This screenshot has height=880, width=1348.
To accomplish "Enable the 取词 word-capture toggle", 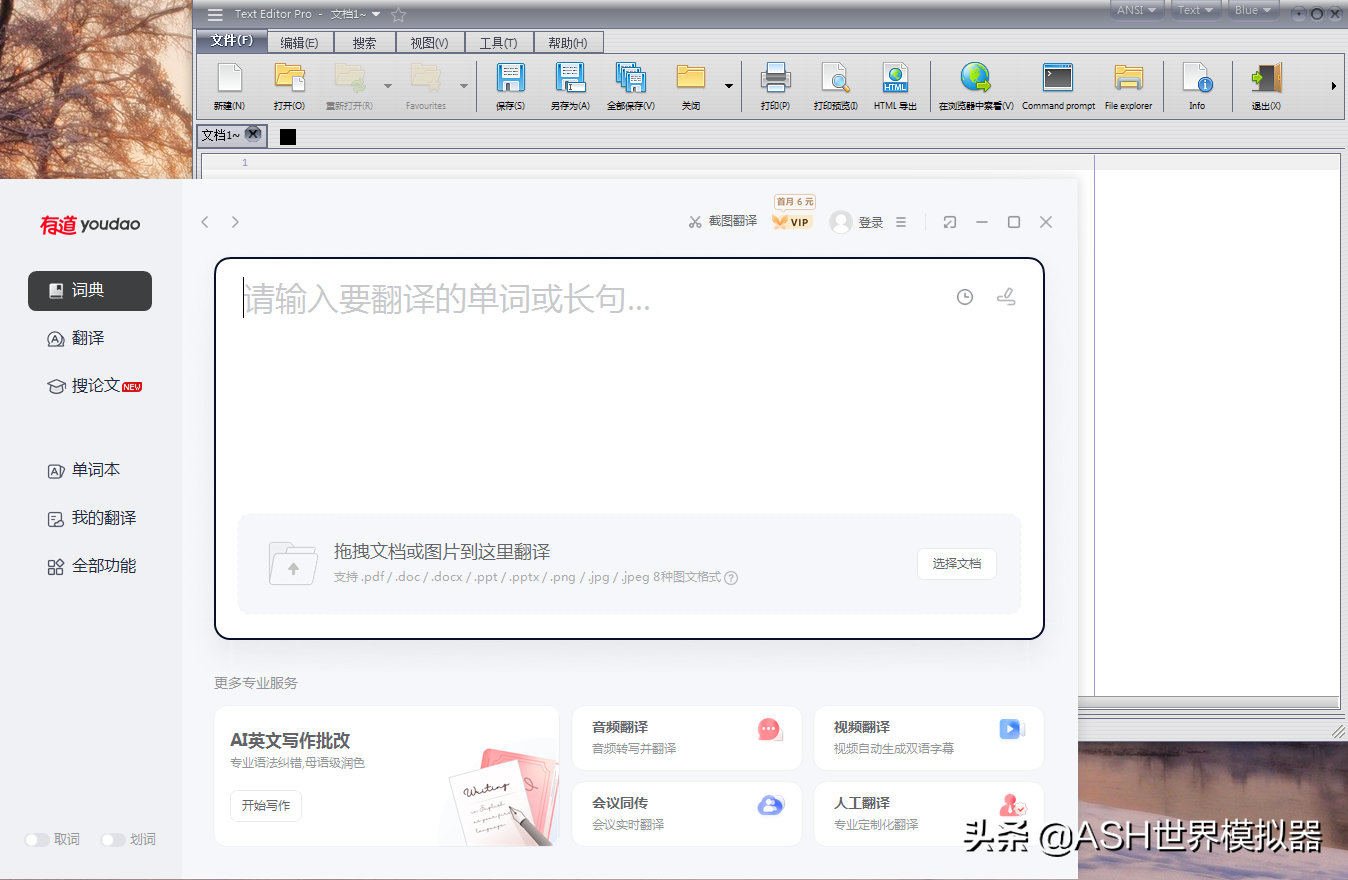I will point(37,839).
